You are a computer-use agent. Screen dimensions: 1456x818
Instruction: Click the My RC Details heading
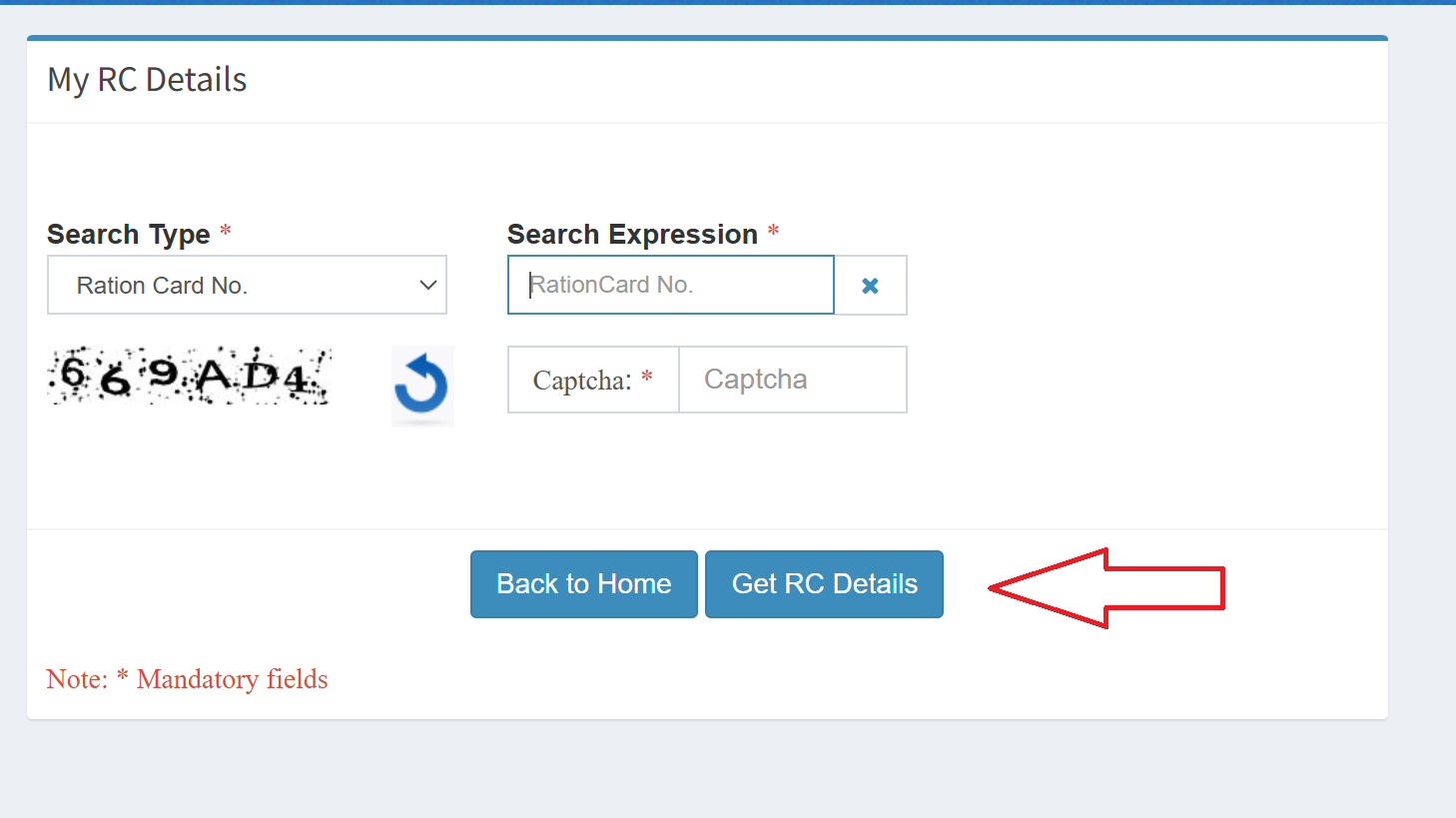point(148,80)
